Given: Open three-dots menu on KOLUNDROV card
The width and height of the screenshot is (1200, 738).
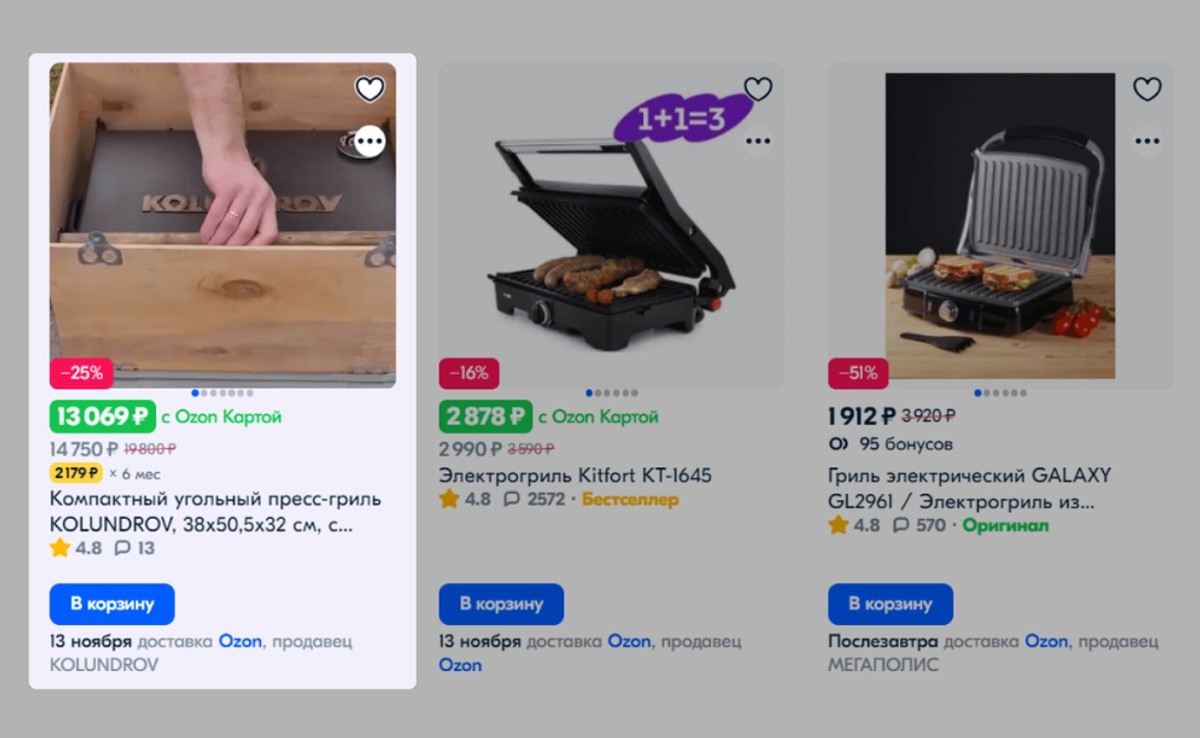Looking at the screenshot, I should pyautogui.click(x=370, y=141).
